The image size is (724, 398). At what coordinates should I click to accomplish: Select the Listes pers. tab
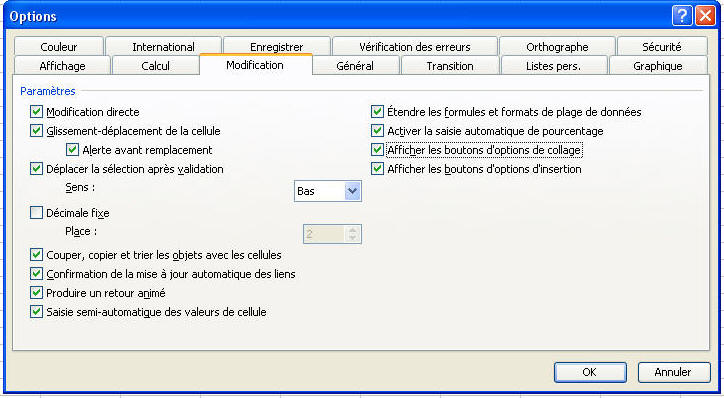(554, 66)
